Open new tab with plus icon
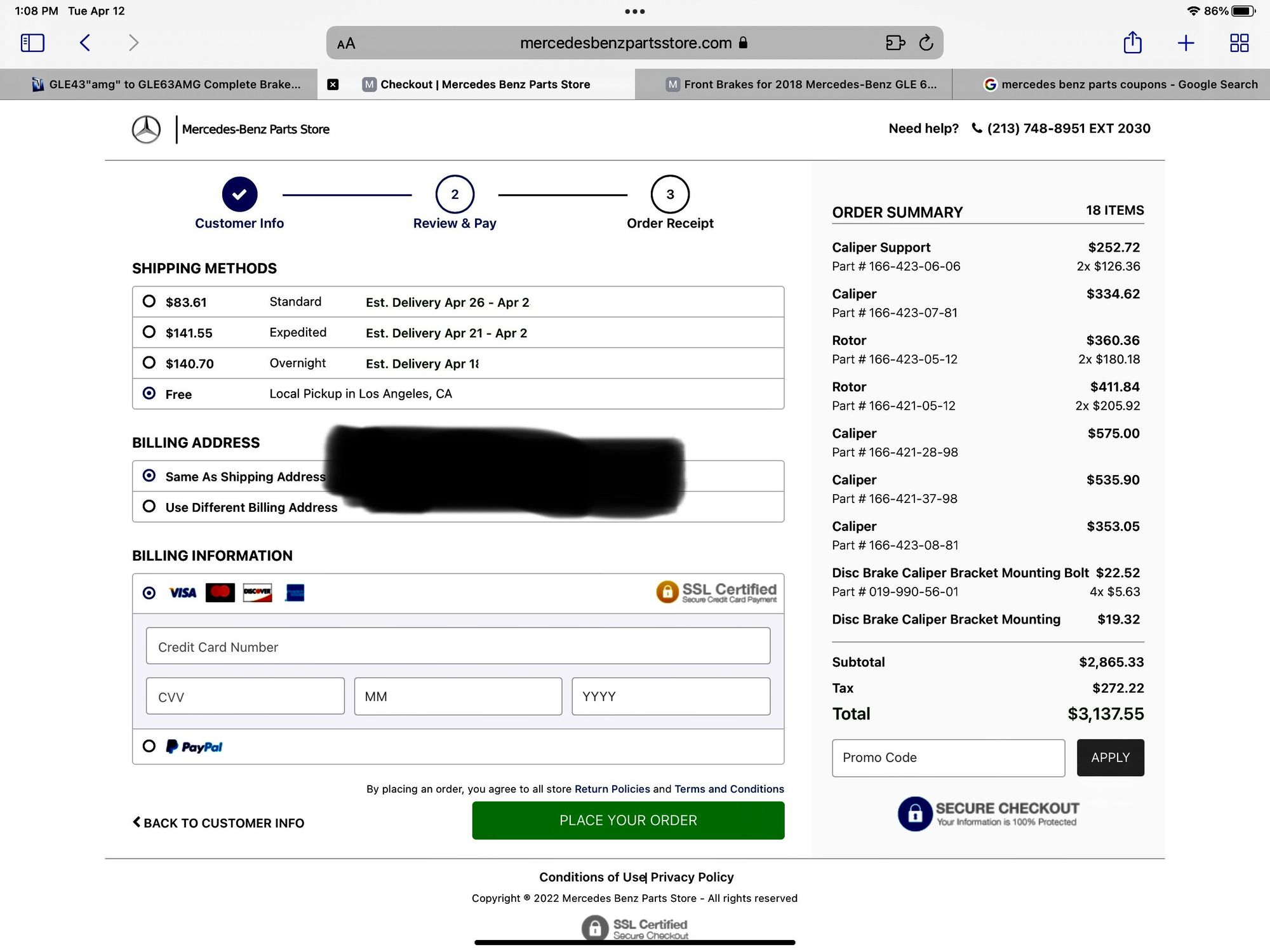 pos(1186,43)
